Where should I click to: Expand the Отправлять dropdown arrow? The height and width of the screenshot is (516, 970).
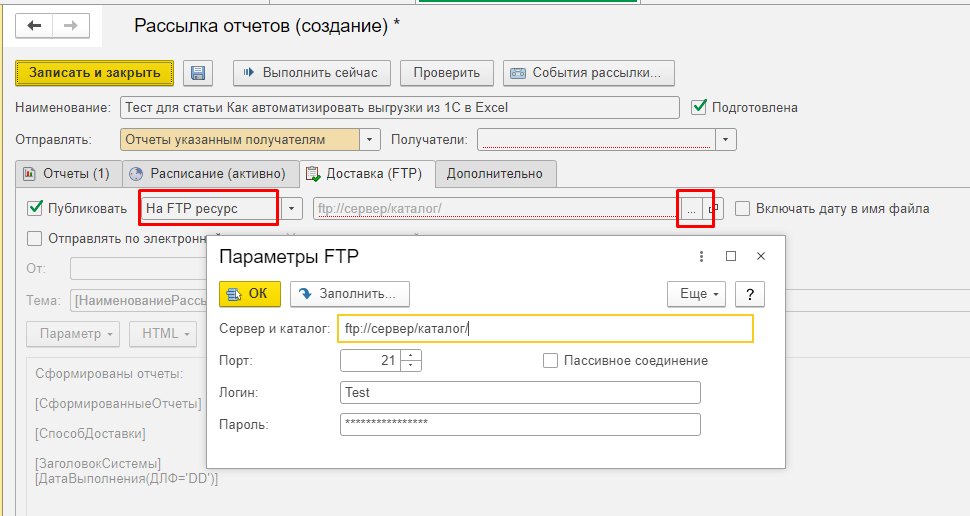369,140
